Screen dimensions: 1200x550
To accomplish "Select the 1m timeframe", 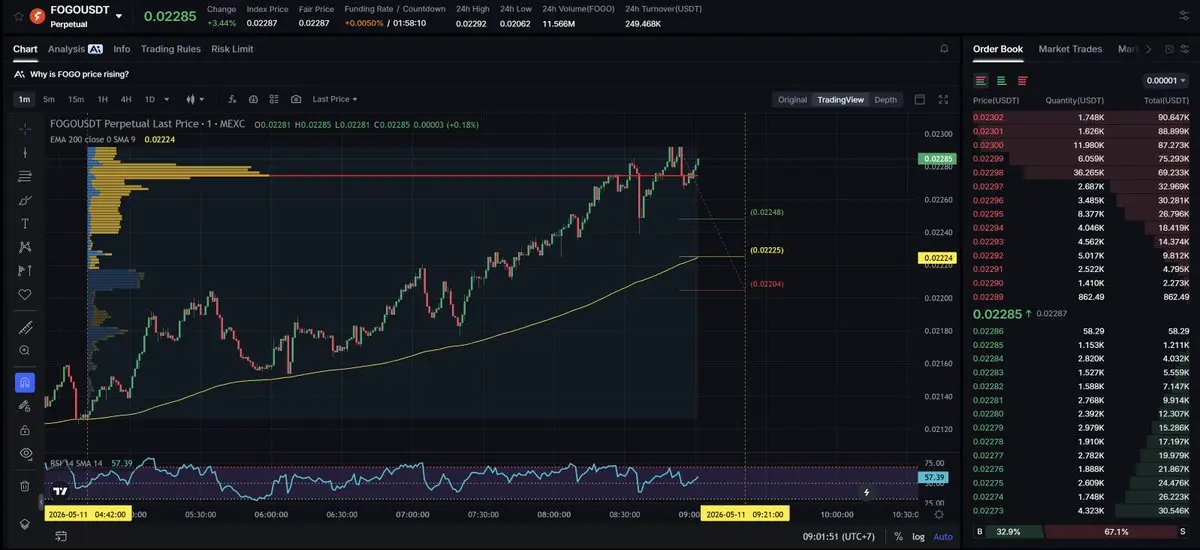I will 24,99.
